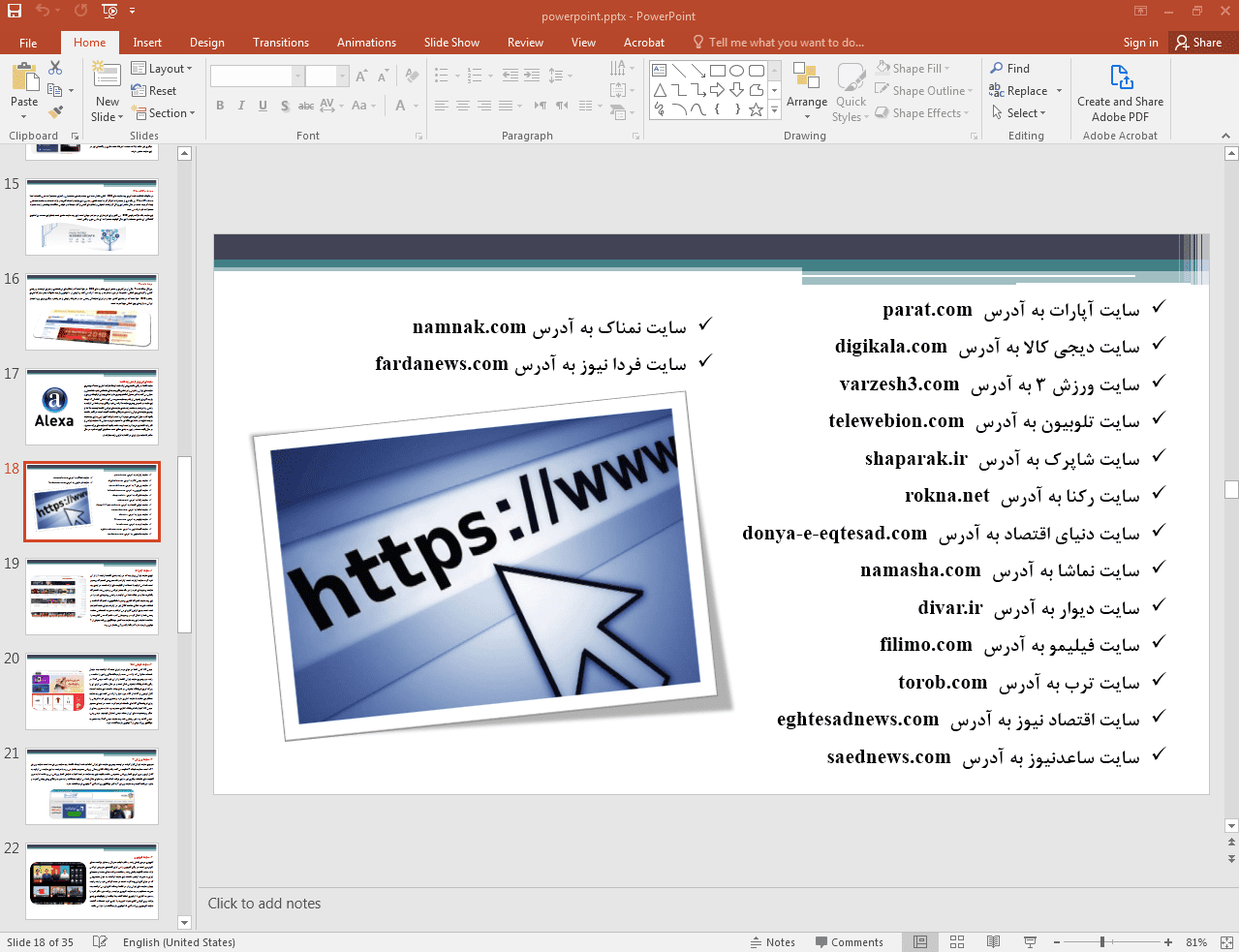Toggle Comments pane in status bar
1239x952 pixels.
850,942
